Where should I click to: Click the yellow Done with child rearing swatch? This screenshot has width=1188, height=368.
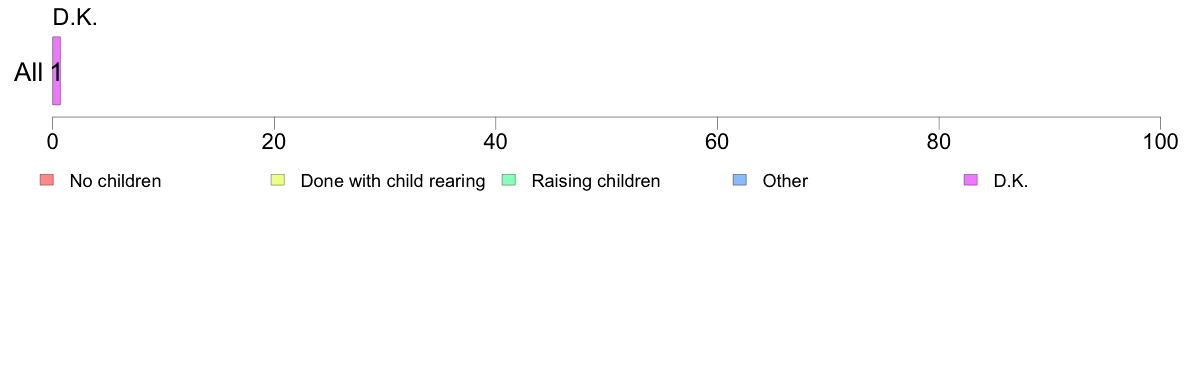tap(277, 180)
